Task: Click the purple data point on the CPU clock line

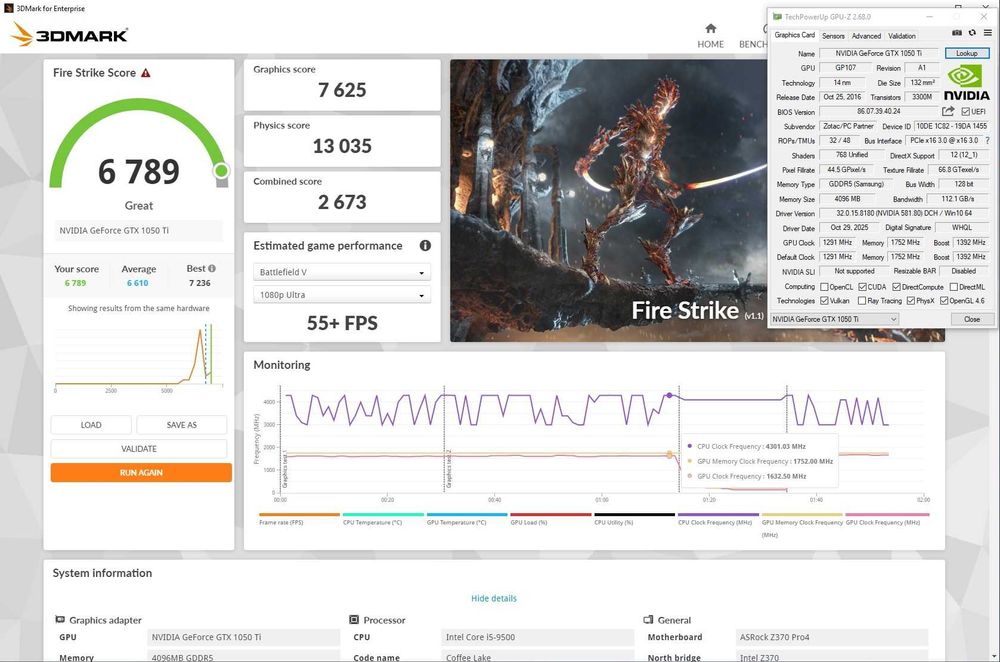Action: (x=669, y=395)
